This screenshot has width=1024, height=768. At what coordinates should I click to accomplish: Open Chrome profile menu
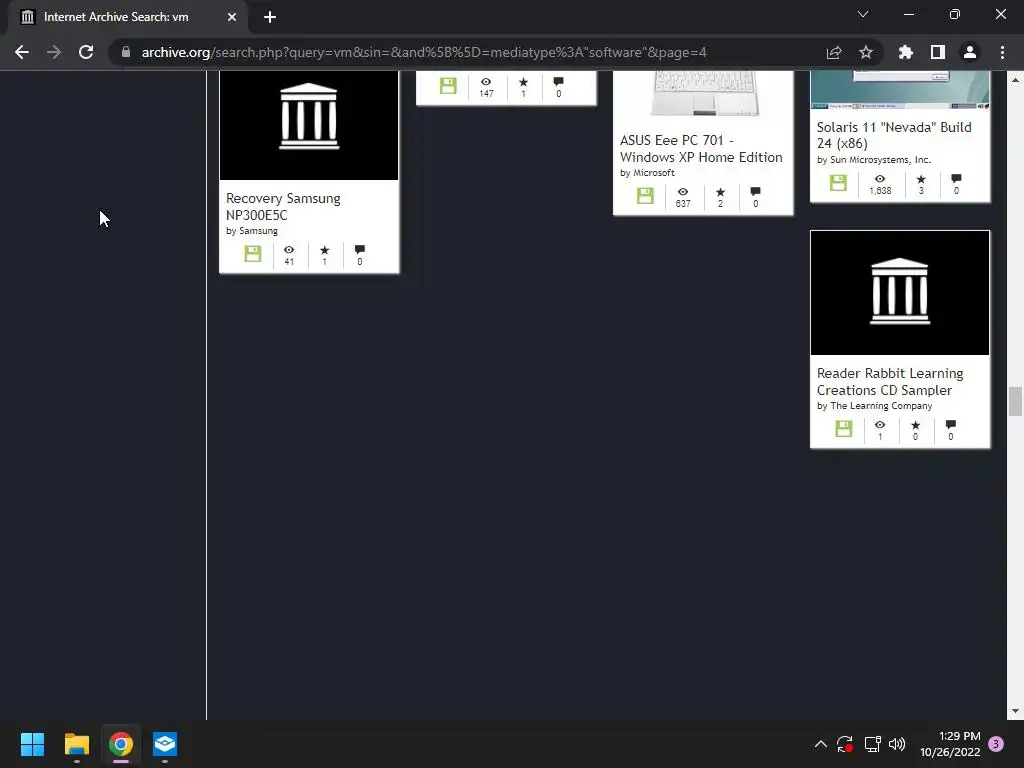(x=970, y=52)
